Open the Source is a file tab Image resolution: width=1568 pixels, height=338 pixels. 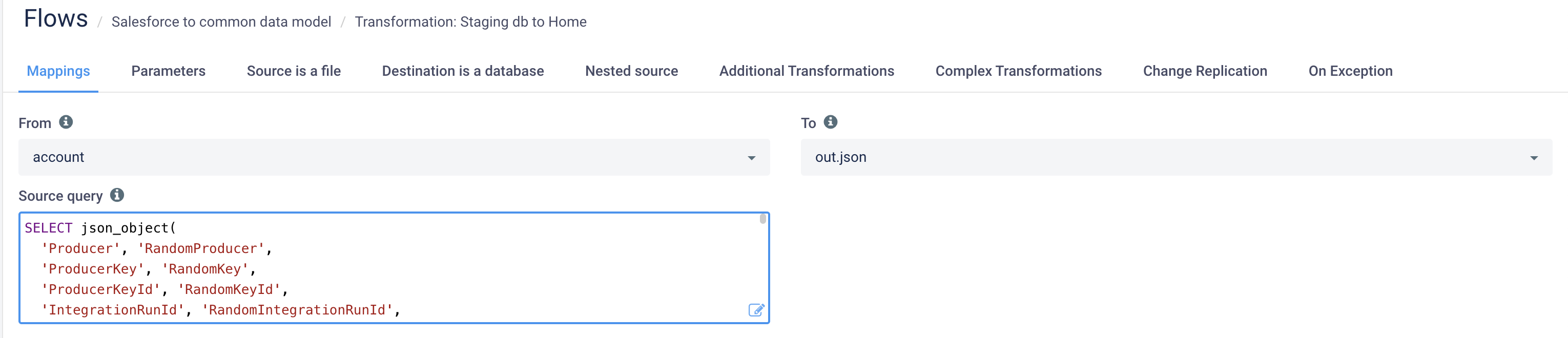(x=294, y=71)
